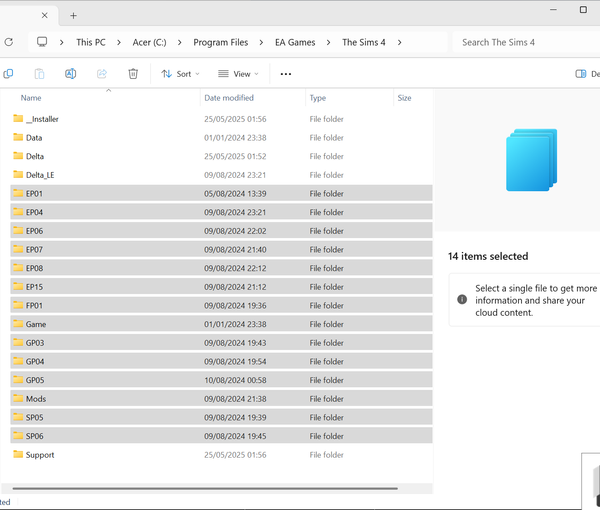Go to EA Games in breadcrumb
600x510 pixels.
[x=295, y=42]
